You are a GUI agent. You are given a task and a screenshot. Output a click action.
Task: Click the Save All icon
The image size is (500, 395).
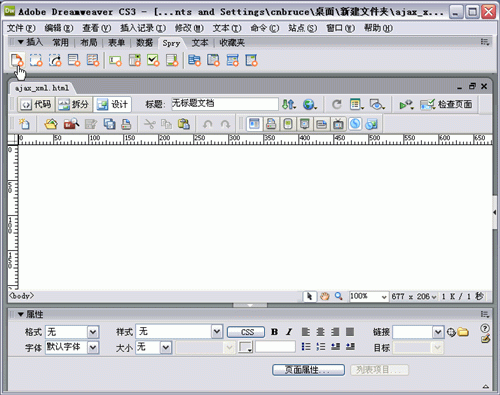click(x=109, y=124)
